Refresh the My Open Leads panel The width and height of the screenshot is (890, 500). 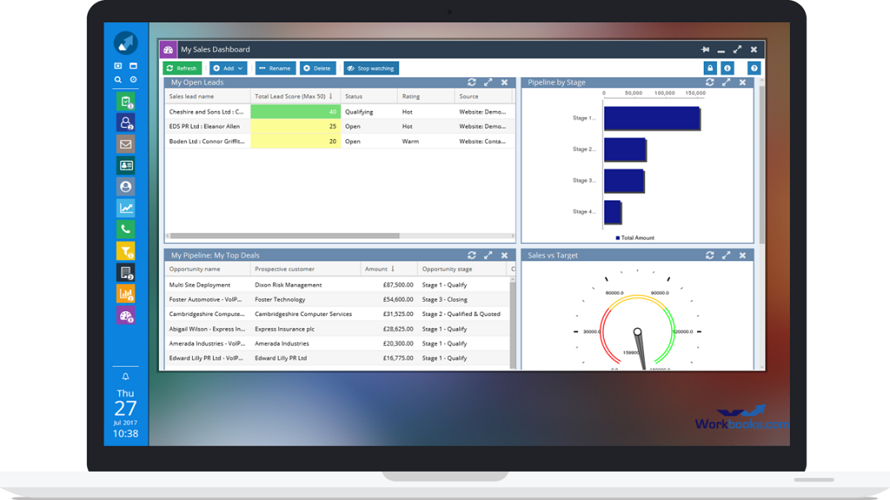(x=472, y=82)
